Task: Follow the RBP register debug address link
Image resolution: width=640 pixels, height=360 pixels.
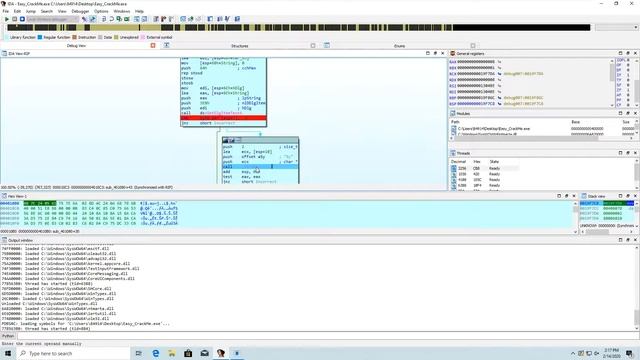Action: [524, 98]
